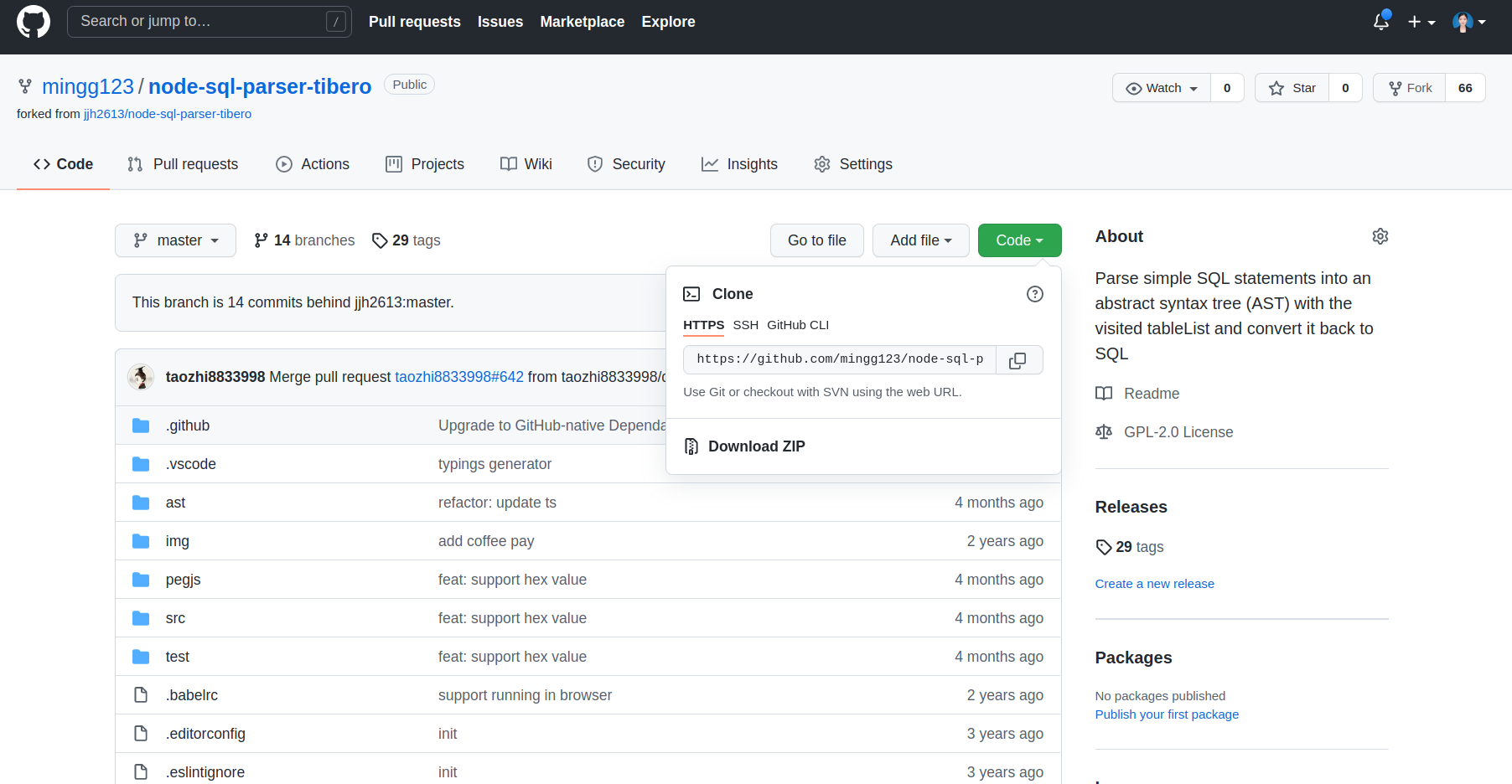Click taozhi8833998's commit avatar

(141, 377)
